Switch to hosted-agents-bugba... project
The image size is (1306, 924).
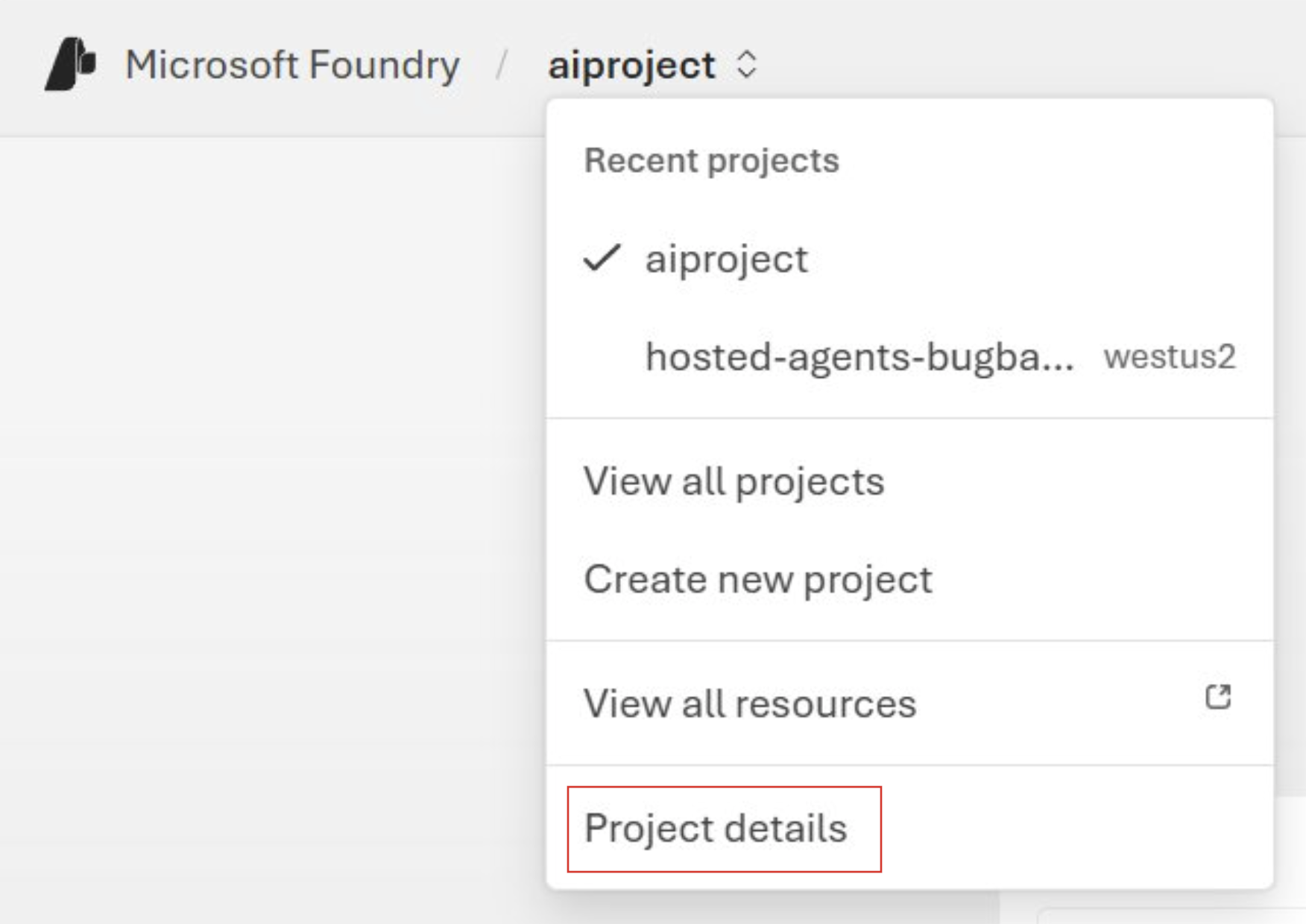[x=859, y=356]
